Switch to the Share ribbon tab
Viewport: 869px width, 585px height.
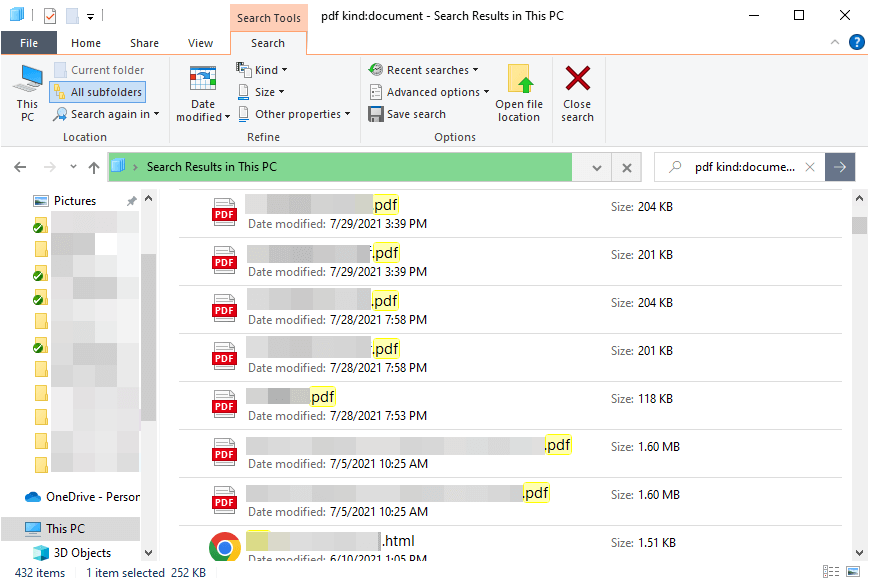[x=144, y=43]
